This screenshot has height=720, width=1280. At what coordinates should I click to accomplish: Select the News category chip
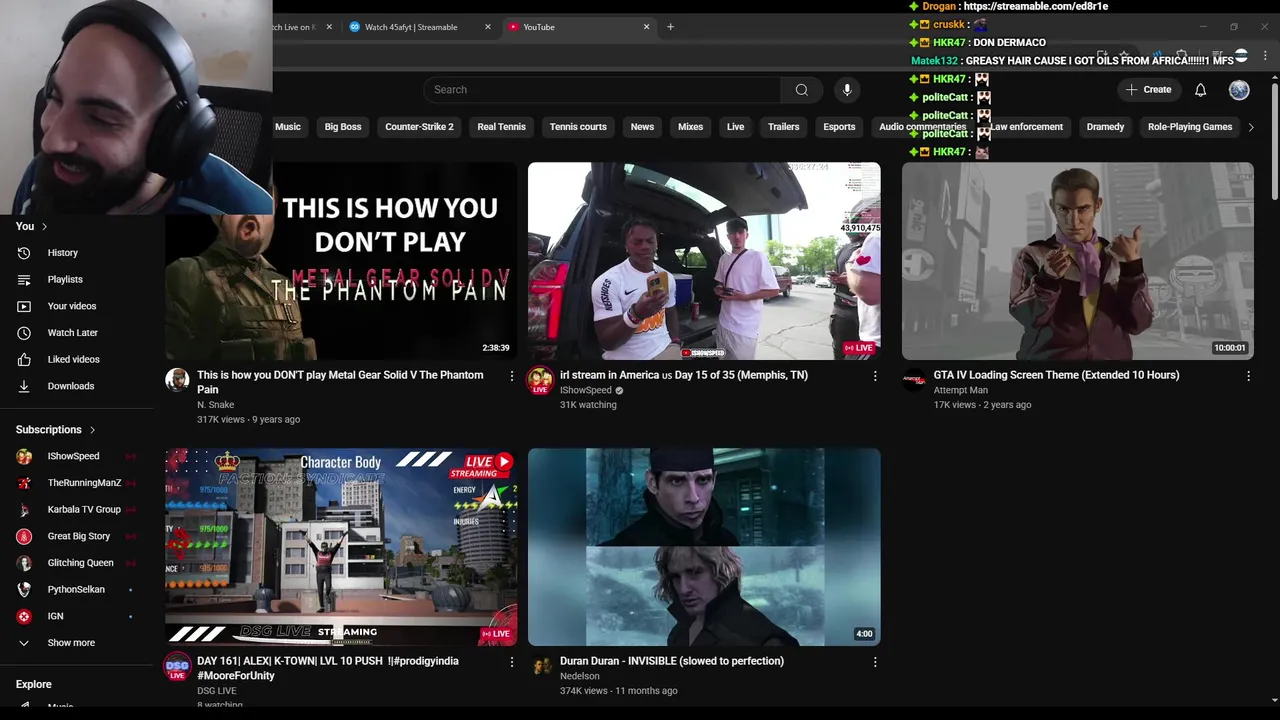pos(642,127)
